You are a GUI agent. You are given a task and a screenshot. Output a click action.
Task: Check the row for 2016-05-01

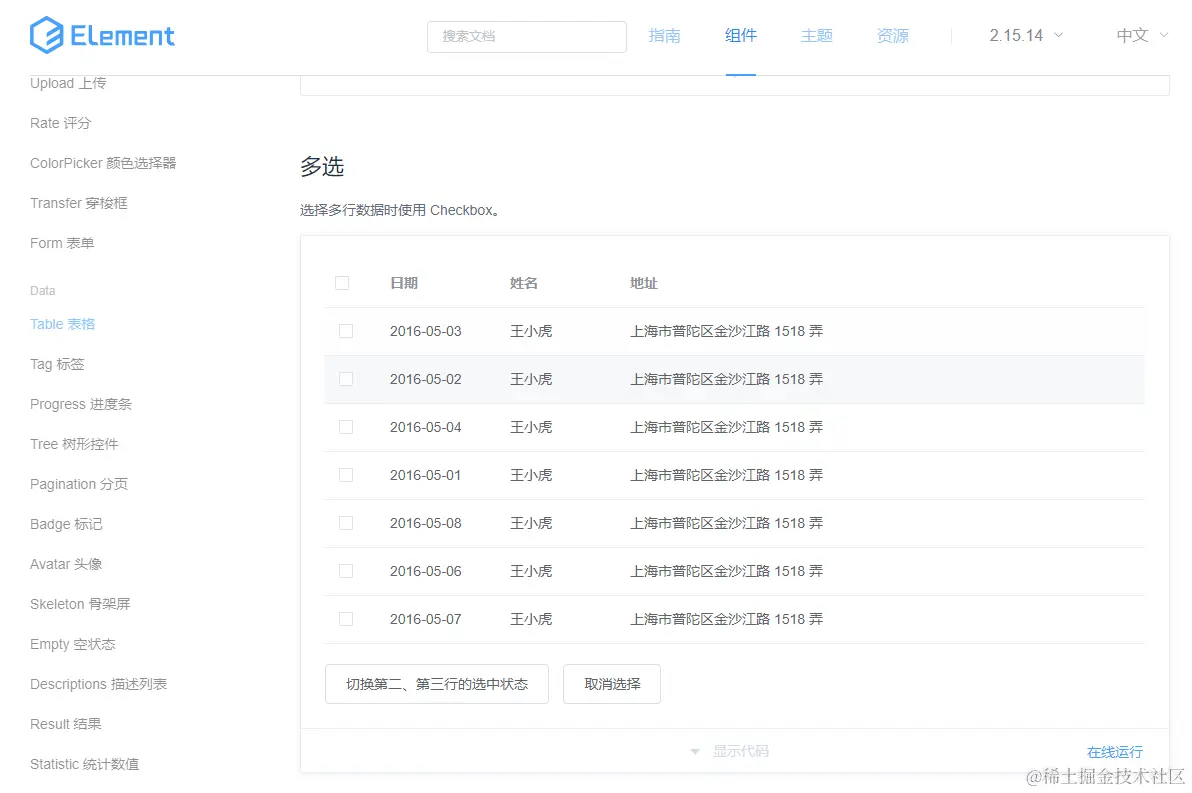click(x=346, y=474)
